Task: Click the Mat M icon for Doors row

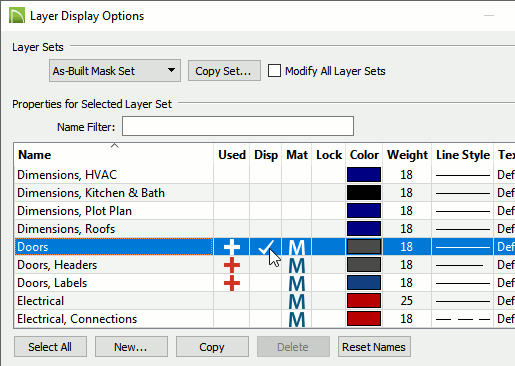Action: point(297,247)
